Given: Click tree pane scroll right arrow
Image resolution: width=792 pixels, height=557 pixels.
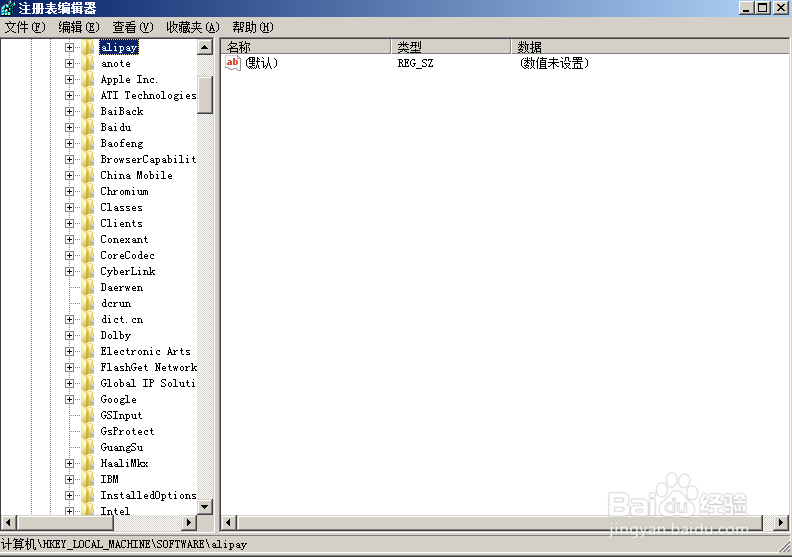Looking at the screenshot, I should 189,522.
